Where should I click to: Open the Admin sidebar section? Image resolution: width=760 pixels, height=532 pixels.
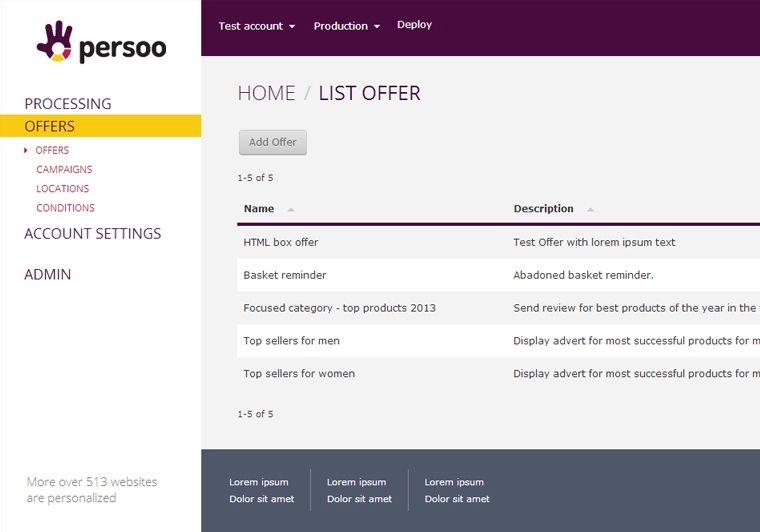pyautogui.click(x=48, y=275)
